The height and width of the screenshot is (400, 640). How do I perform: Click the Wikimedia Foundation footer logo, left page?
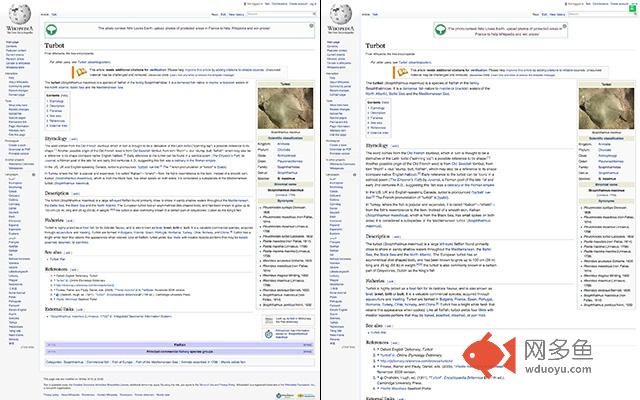click(x=284, y=396)
